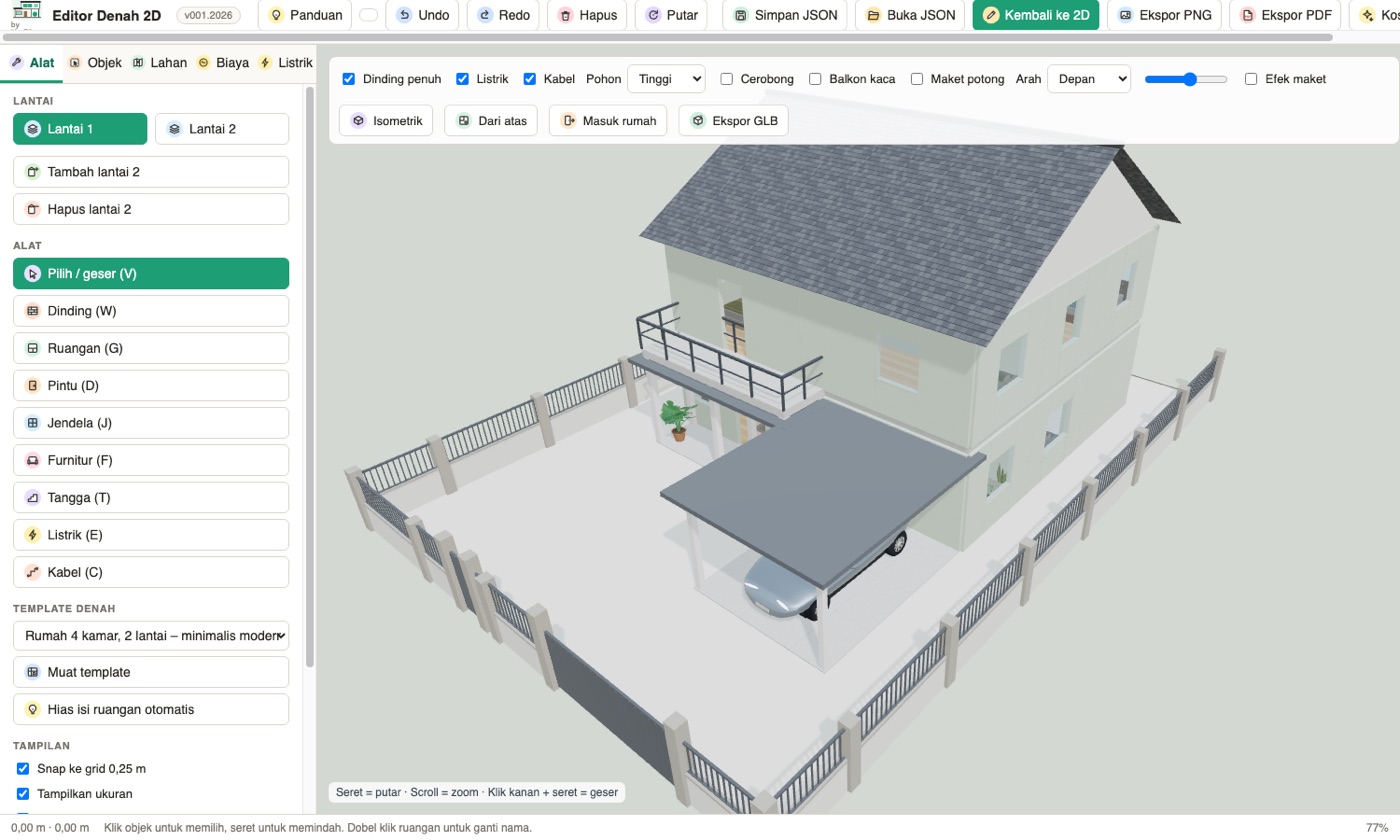
Task: Switch to the Listrik sidebar tab
Action: coord(286,63)
